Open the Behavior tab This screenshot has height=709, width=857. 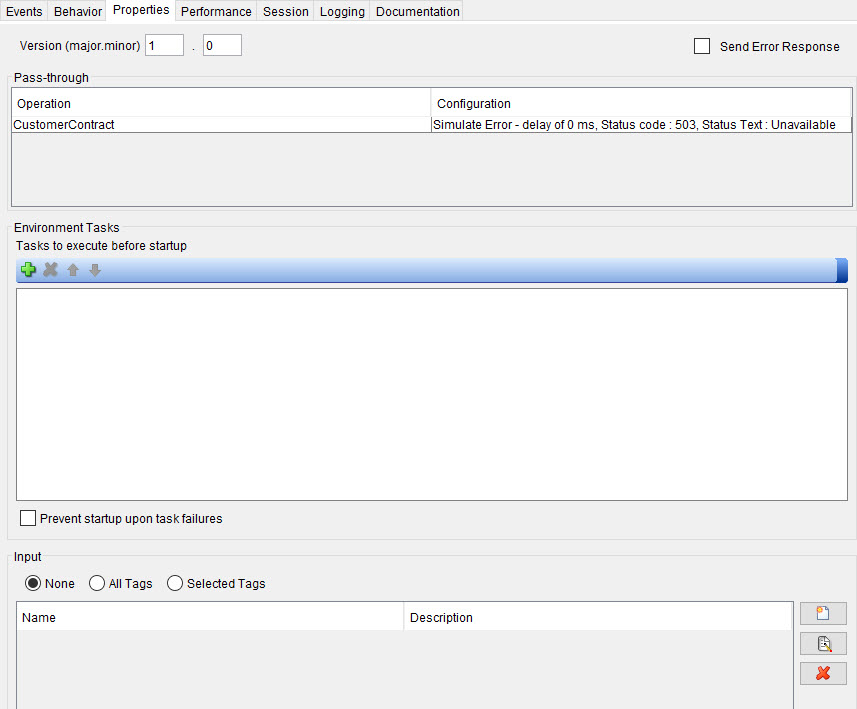pyautogui.click(x=77, y=11)
